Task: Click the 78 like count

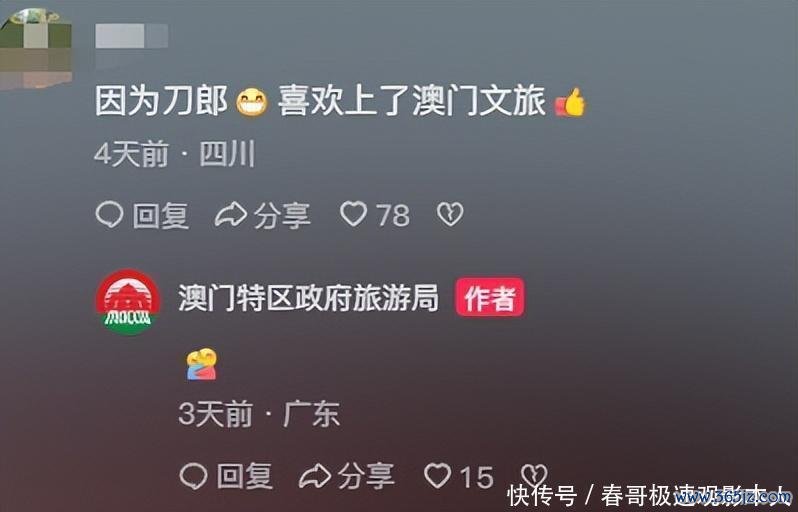Action: (x=392, y=215)
